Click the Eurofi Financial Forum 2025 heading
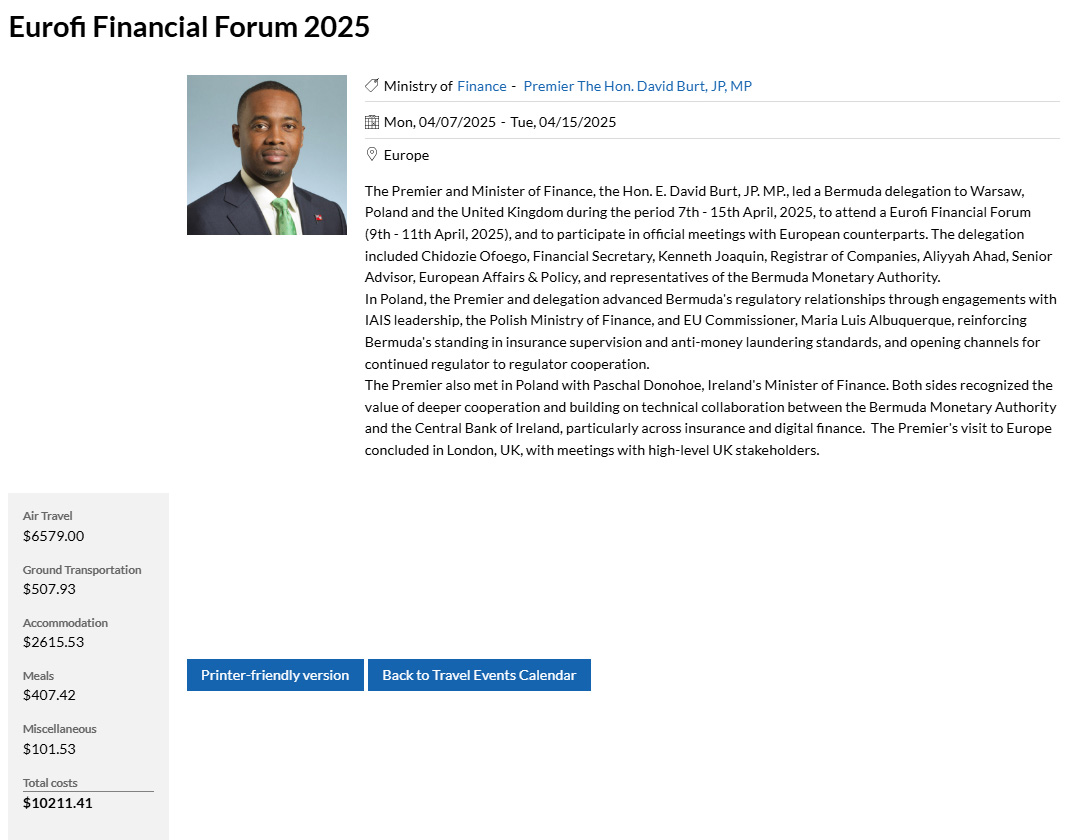1071x840 pixels. 190,27
